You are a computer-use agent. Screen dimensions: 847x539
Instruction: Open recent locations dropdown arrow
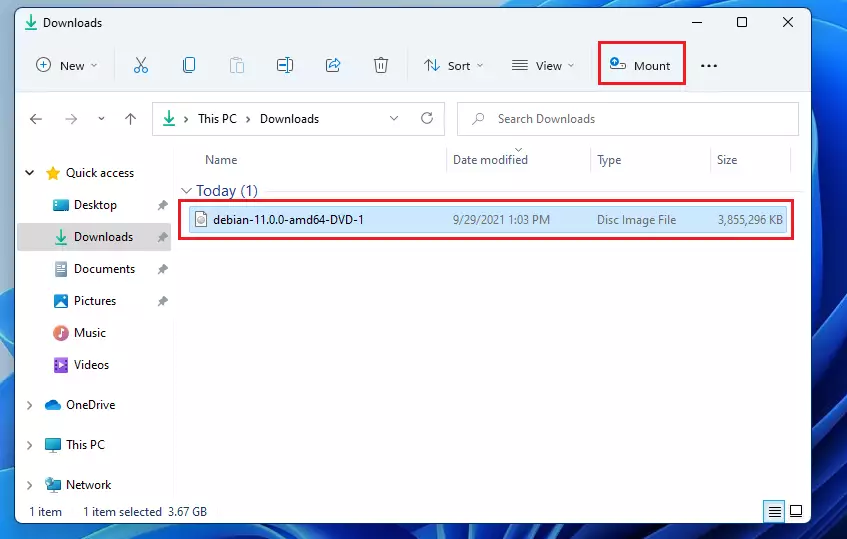coord(101,119)
